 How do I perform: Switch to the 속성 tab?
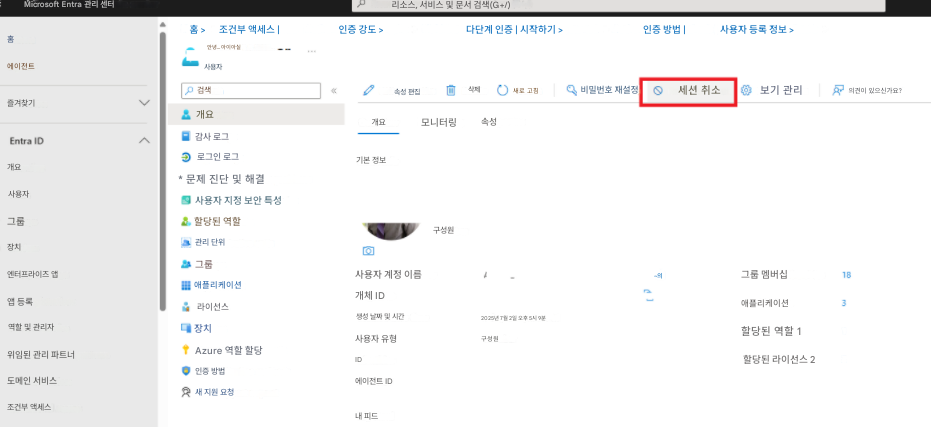[489, 122]
